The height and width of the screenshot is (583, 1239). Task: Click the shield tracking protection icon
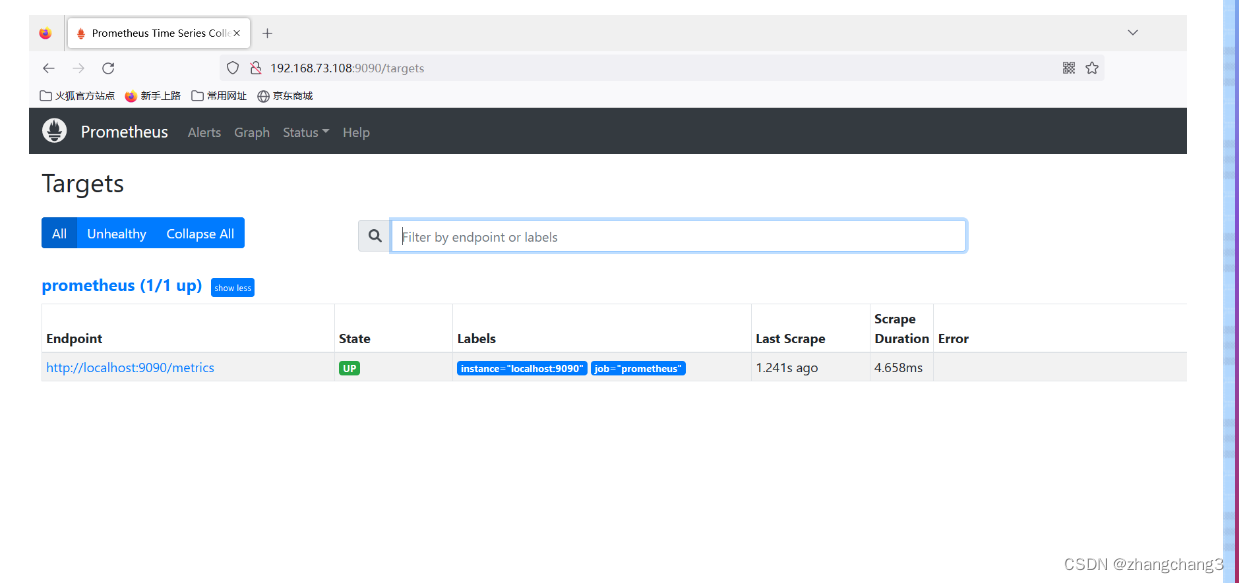[233, 68]
